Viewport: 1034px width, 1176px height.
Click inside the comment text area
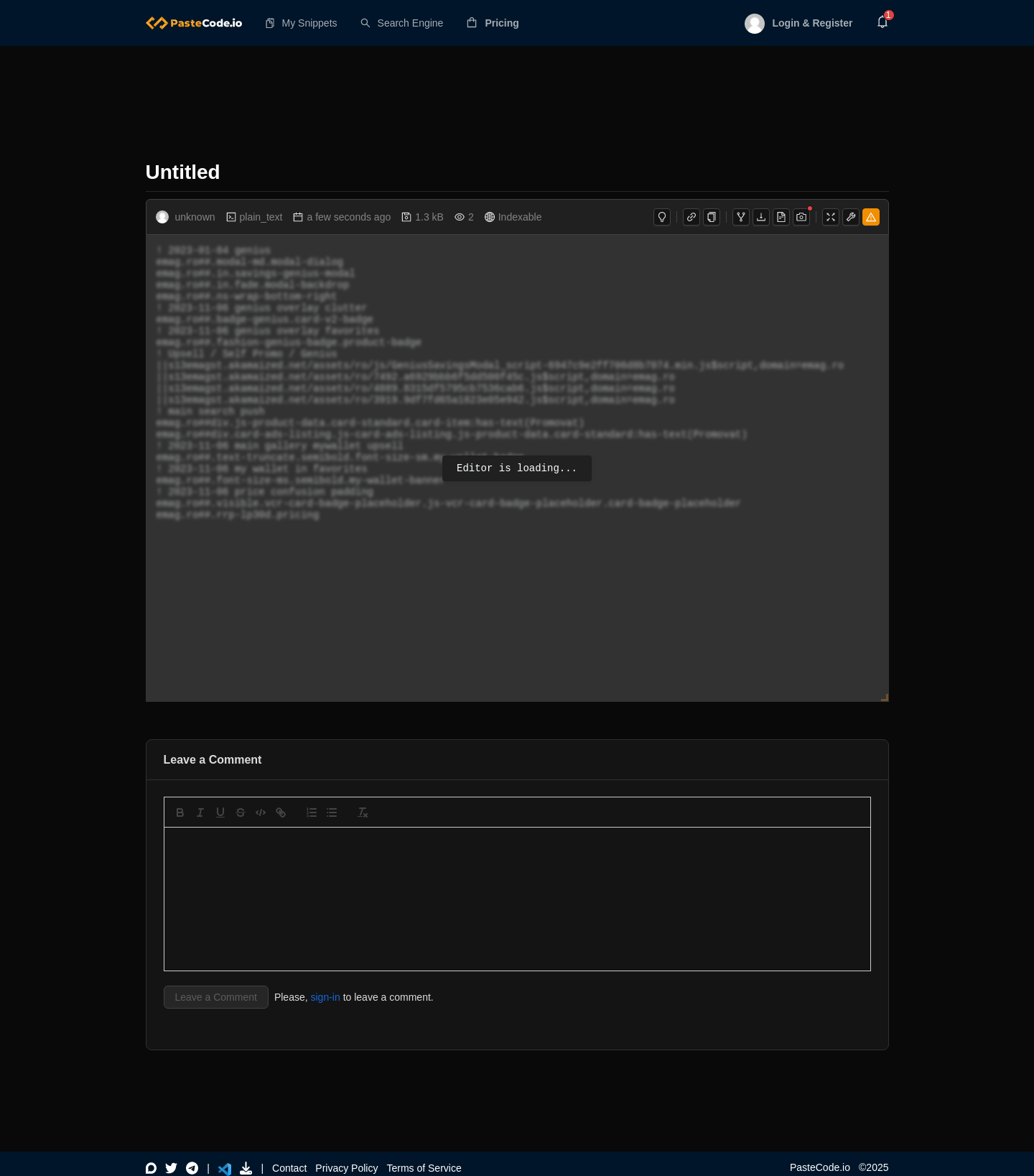[x=517, y=898]
